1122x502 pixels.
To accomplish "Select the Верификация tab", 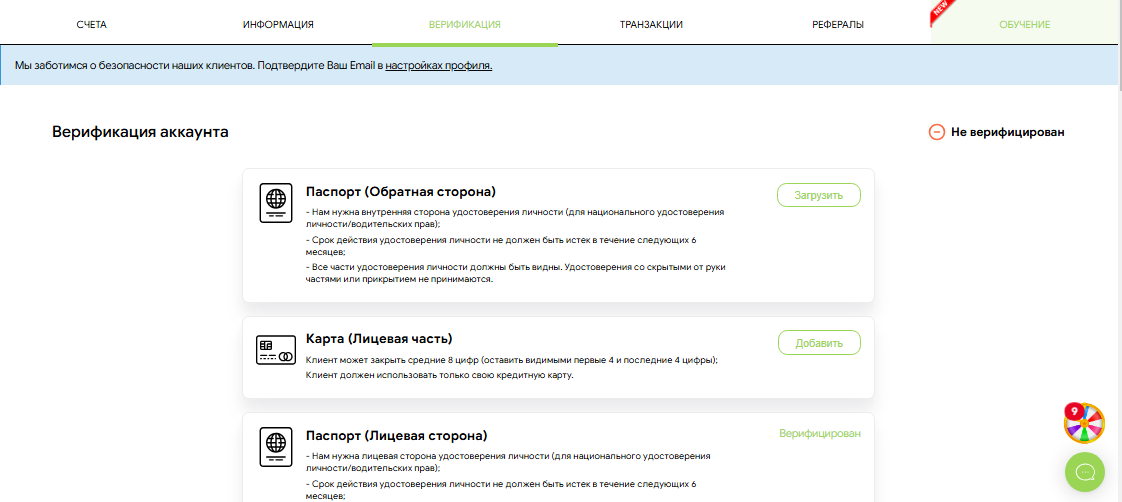I will click(x=464, y=24).
